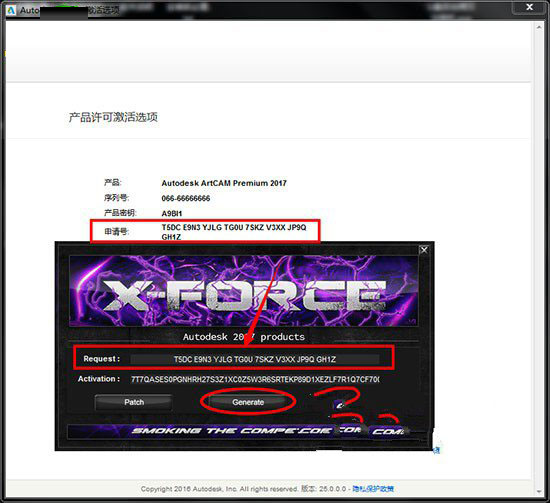Click the Autodesk copyright notice text
Viewport: 550px width, 503px height.
pyautogui.click(x=219, y=489)
